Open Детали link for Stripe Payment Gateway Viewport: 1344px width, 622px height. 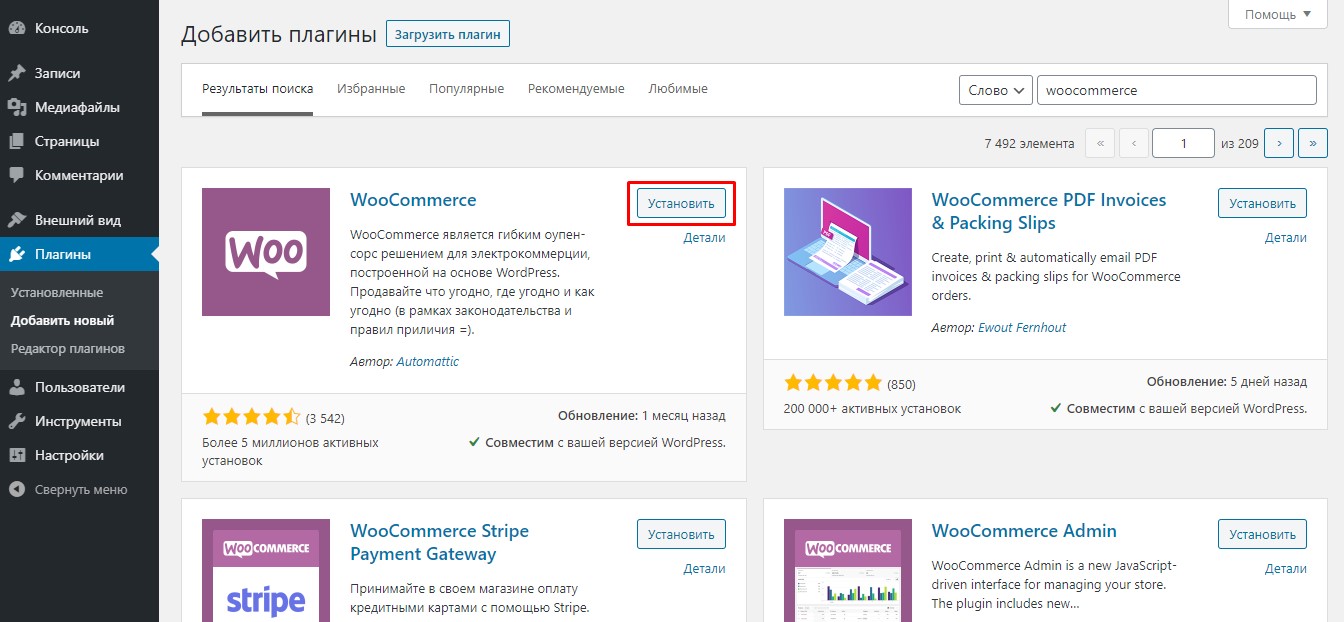point(705,569)
